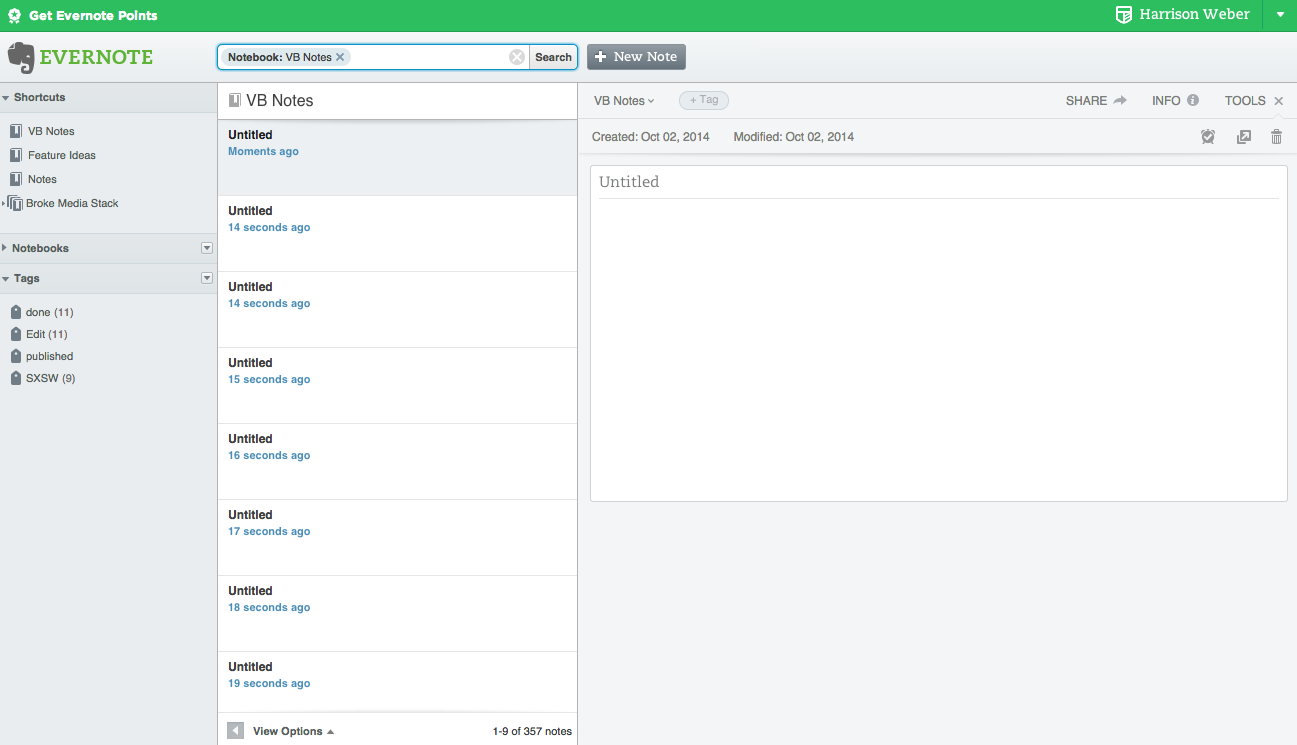Open the Notes shortcut

42,179
